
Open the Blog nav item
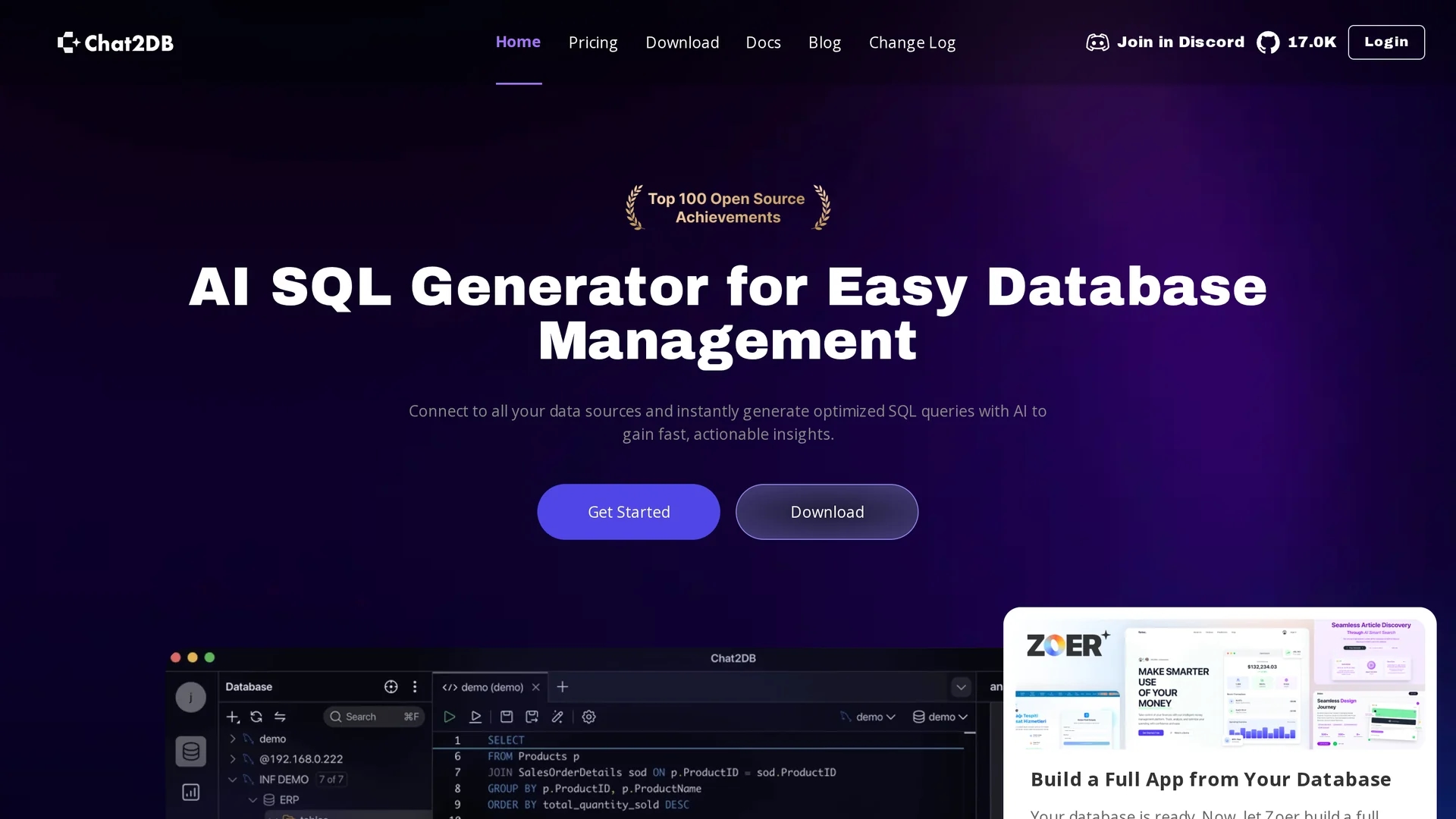824,42
